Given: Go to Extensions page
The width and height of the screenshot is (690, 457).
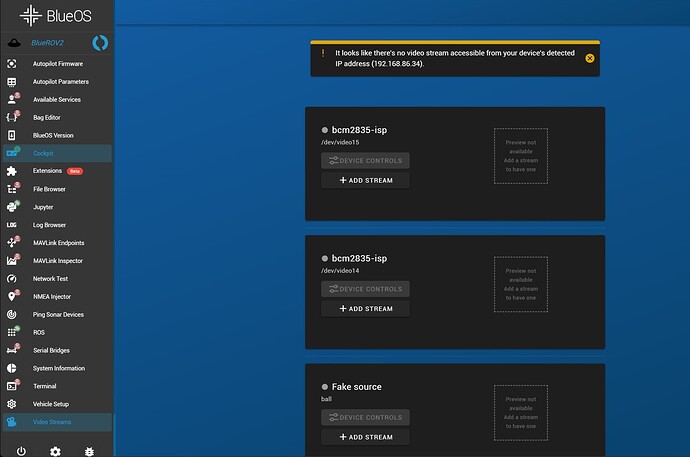Looking at the screenshot, I should (x=48, y=171).
